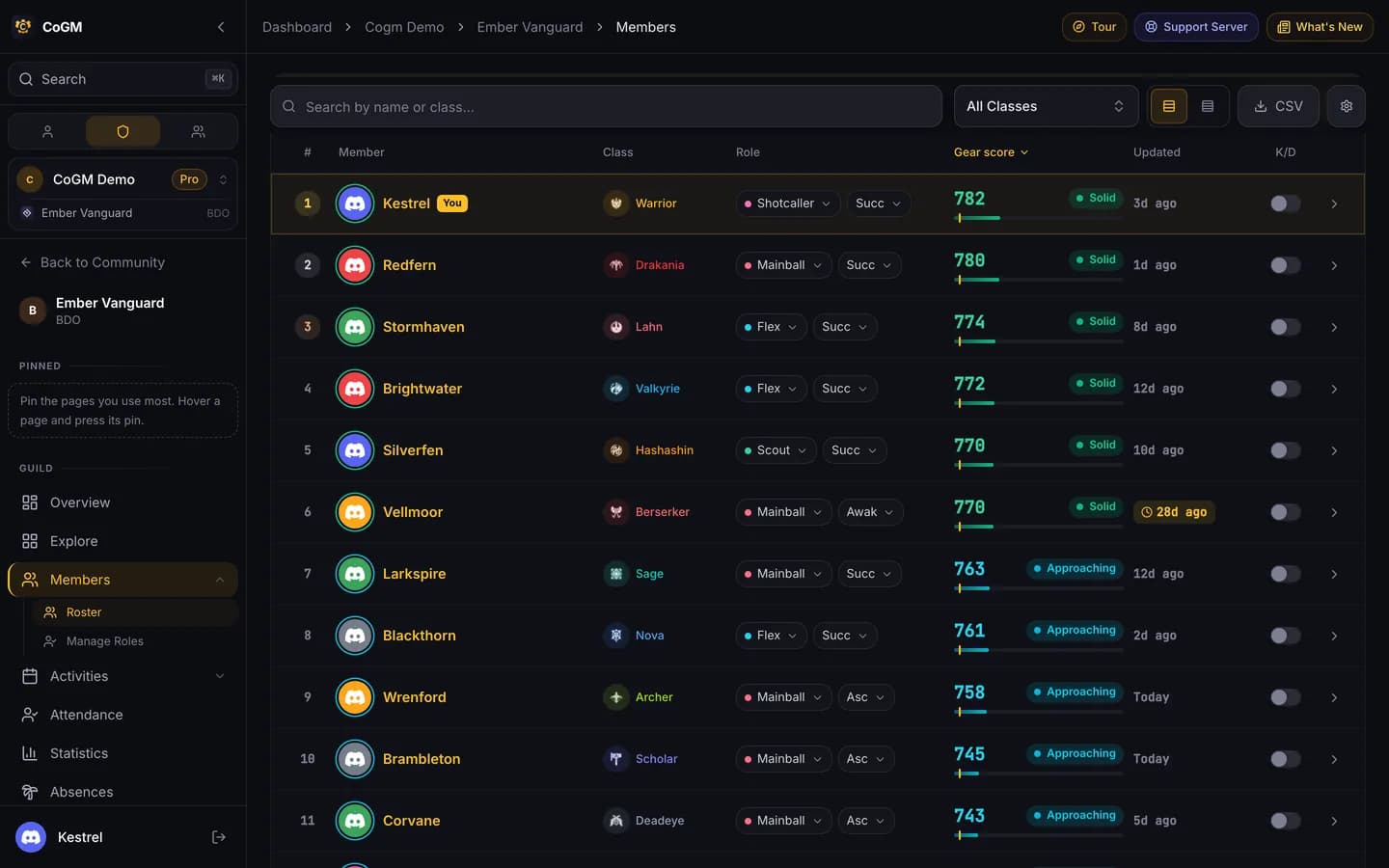Click the Search by name or class field
The width and height of the screenshot is (1389, 868).
click(606, 106)
